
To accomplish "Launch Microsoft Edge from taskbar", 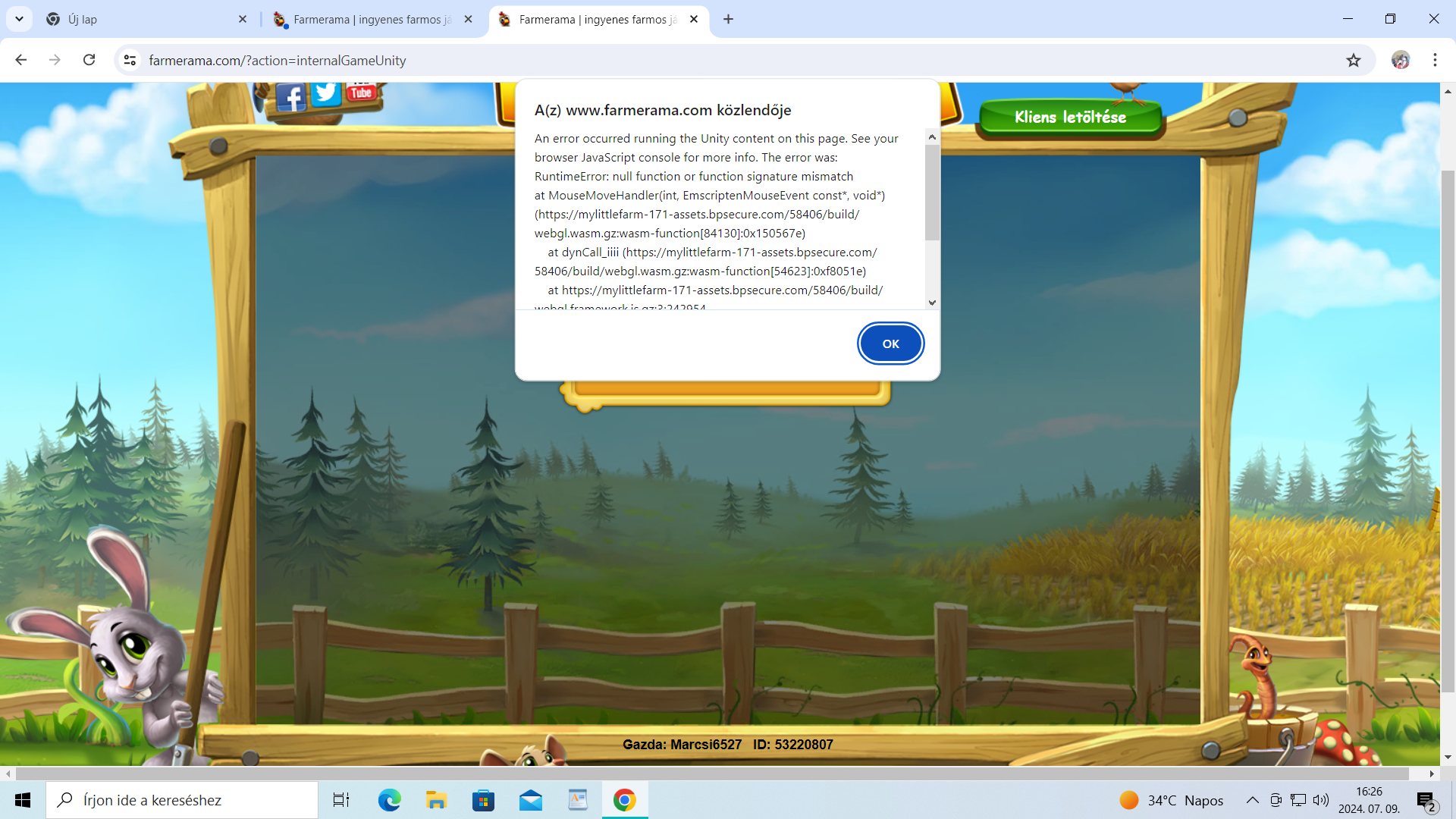I will pyautogui.click(x=390, y=800).
